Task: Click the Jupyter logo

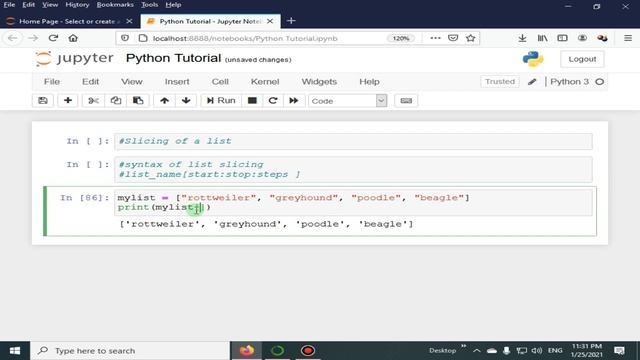Action: (x=74, y=58)
